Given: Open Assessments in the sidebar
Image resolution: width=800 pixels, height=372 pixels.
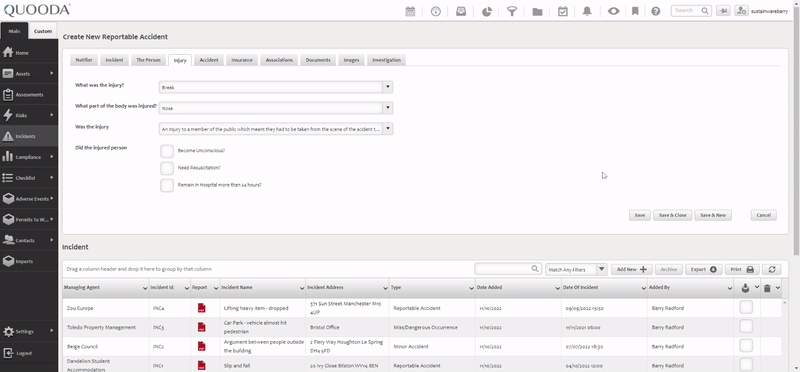Looking at the screenshot, I should click(29, 94).
